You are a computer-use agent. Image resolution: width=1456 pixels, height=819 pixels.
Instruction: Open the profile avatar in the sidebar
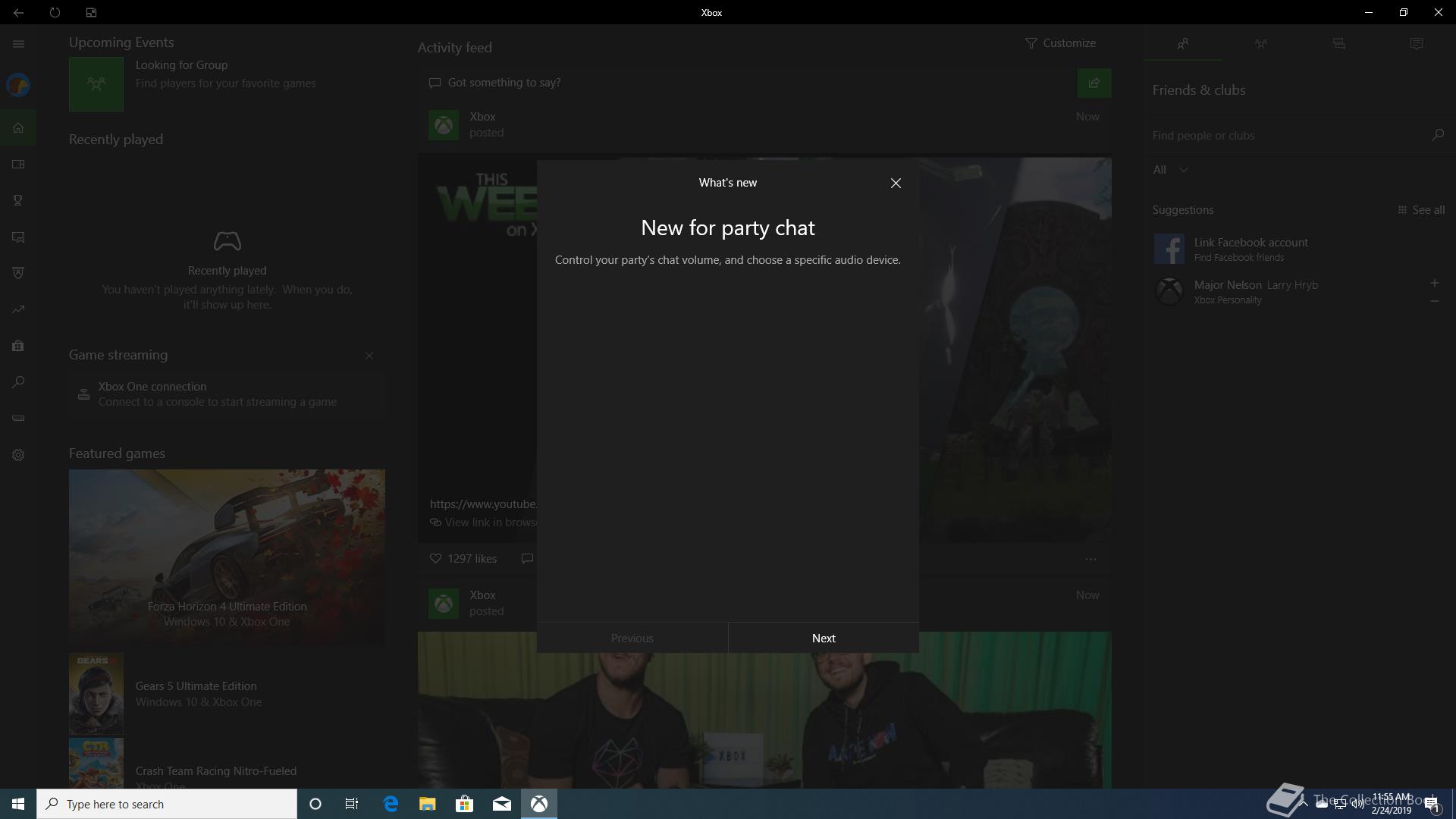coord(18,85)
